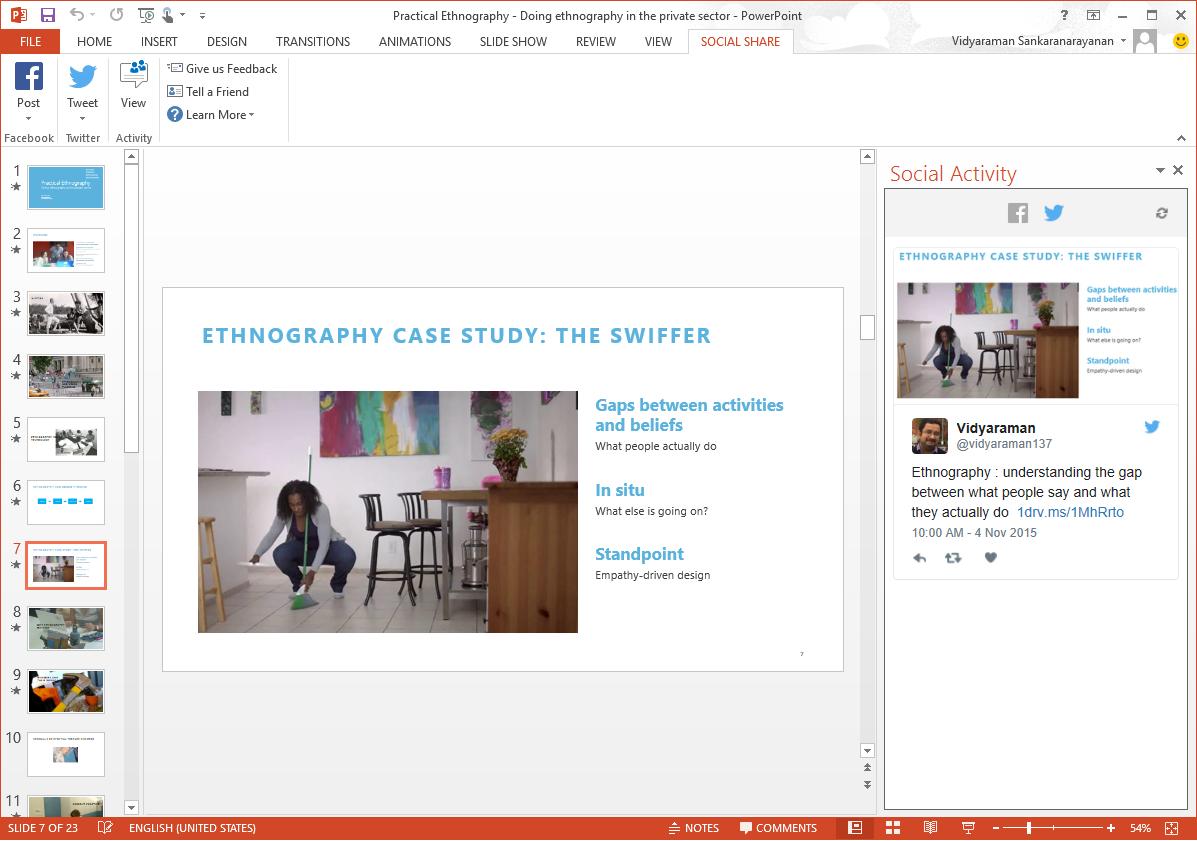Go to next slide double-arrow button
The width and height of the screenshot is (1197, 841).
click(867, 785)
